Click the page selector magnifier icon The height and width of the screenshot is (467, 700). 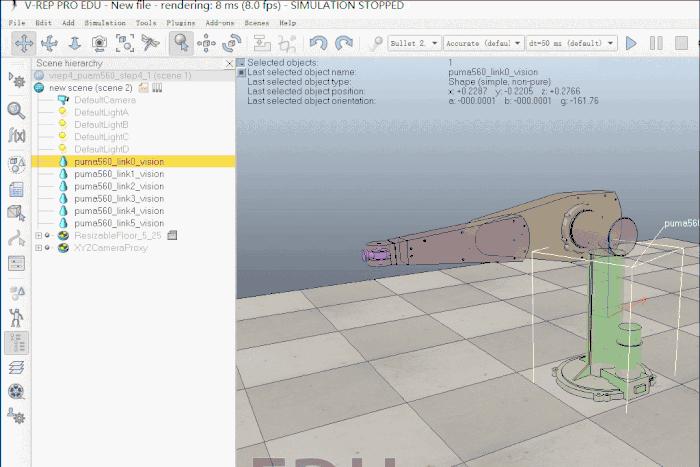(16, 110)
